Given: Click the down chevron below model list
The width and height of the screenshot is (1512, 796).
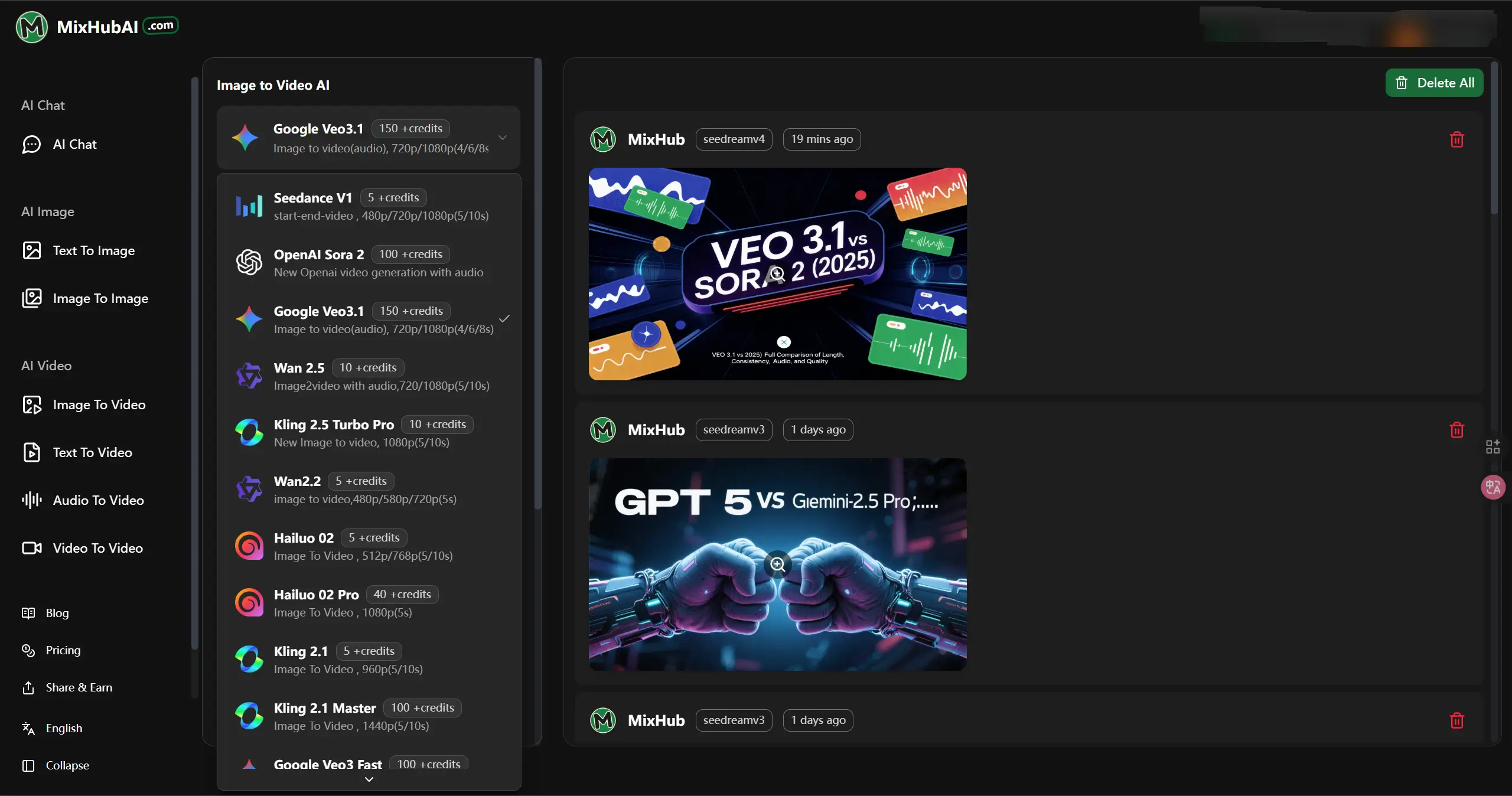Looking at the screenshot, I should click(369, 779).
